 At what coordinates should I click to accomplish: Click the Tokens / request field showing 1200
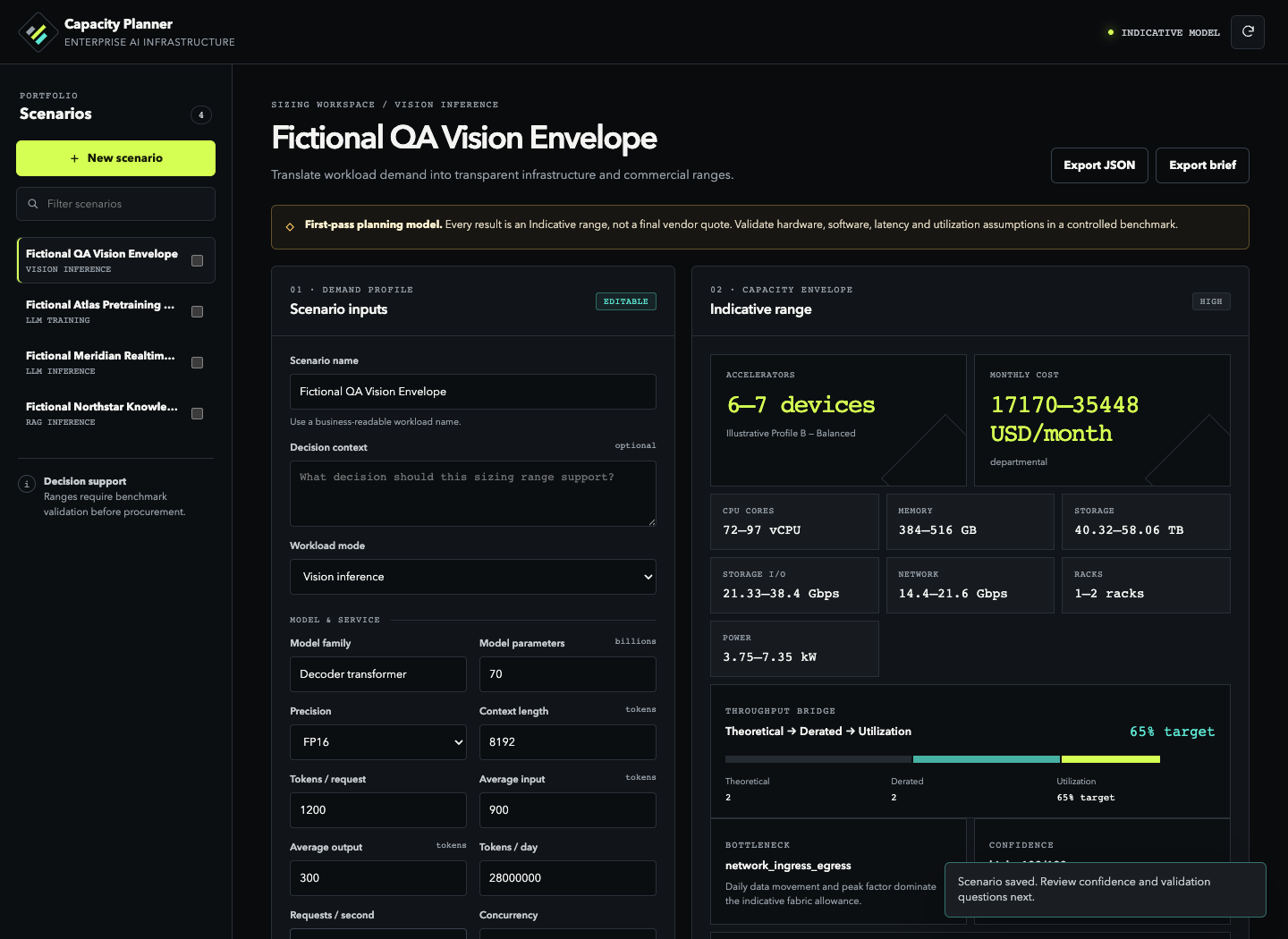pyautogui.click(x=378, y=810)
